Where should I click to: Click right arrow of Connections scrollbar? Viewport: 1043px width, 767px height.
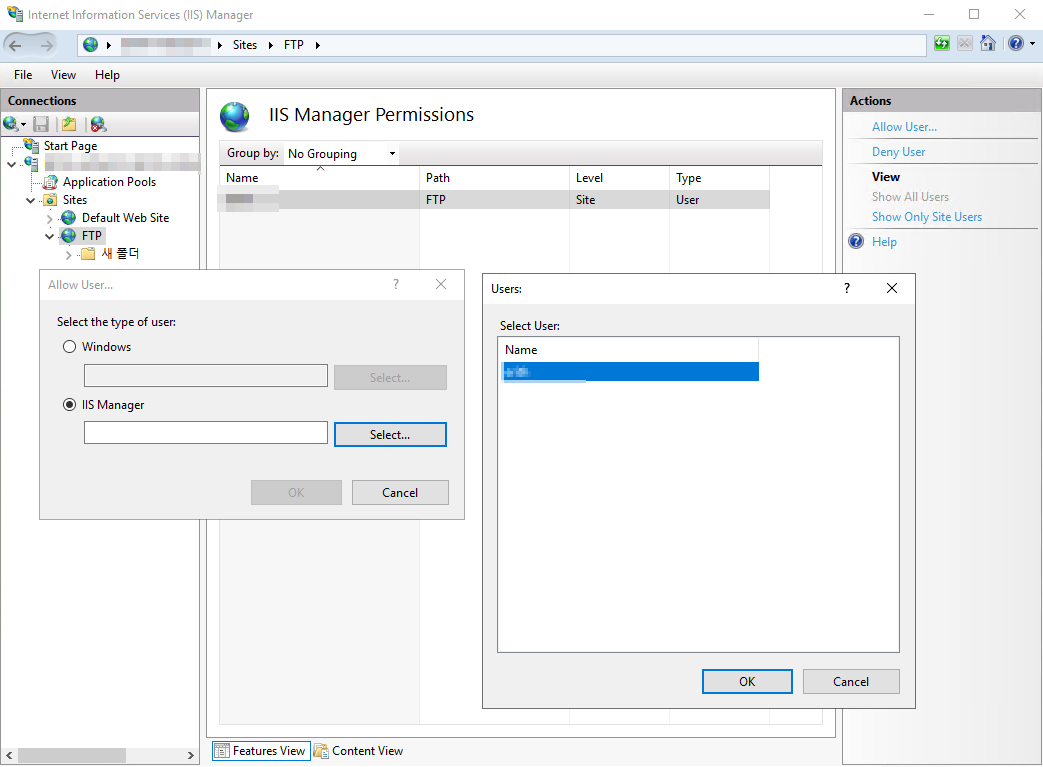190,755
